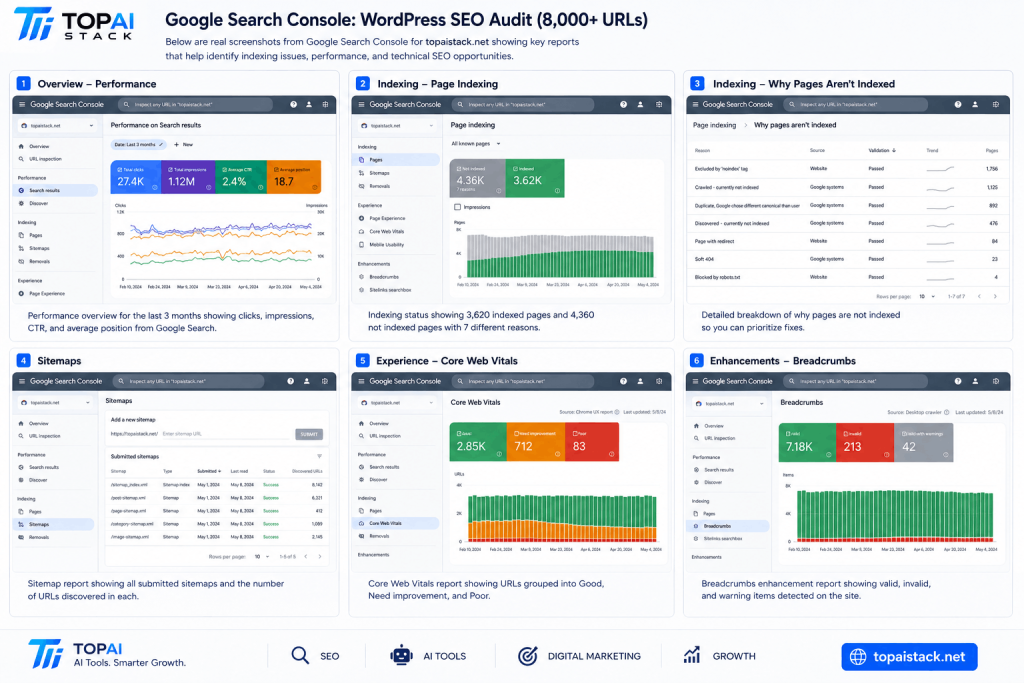1024x683 pixels.
Task: Open hamburger menu in Overview – Performance console
Action: point(22,104)
